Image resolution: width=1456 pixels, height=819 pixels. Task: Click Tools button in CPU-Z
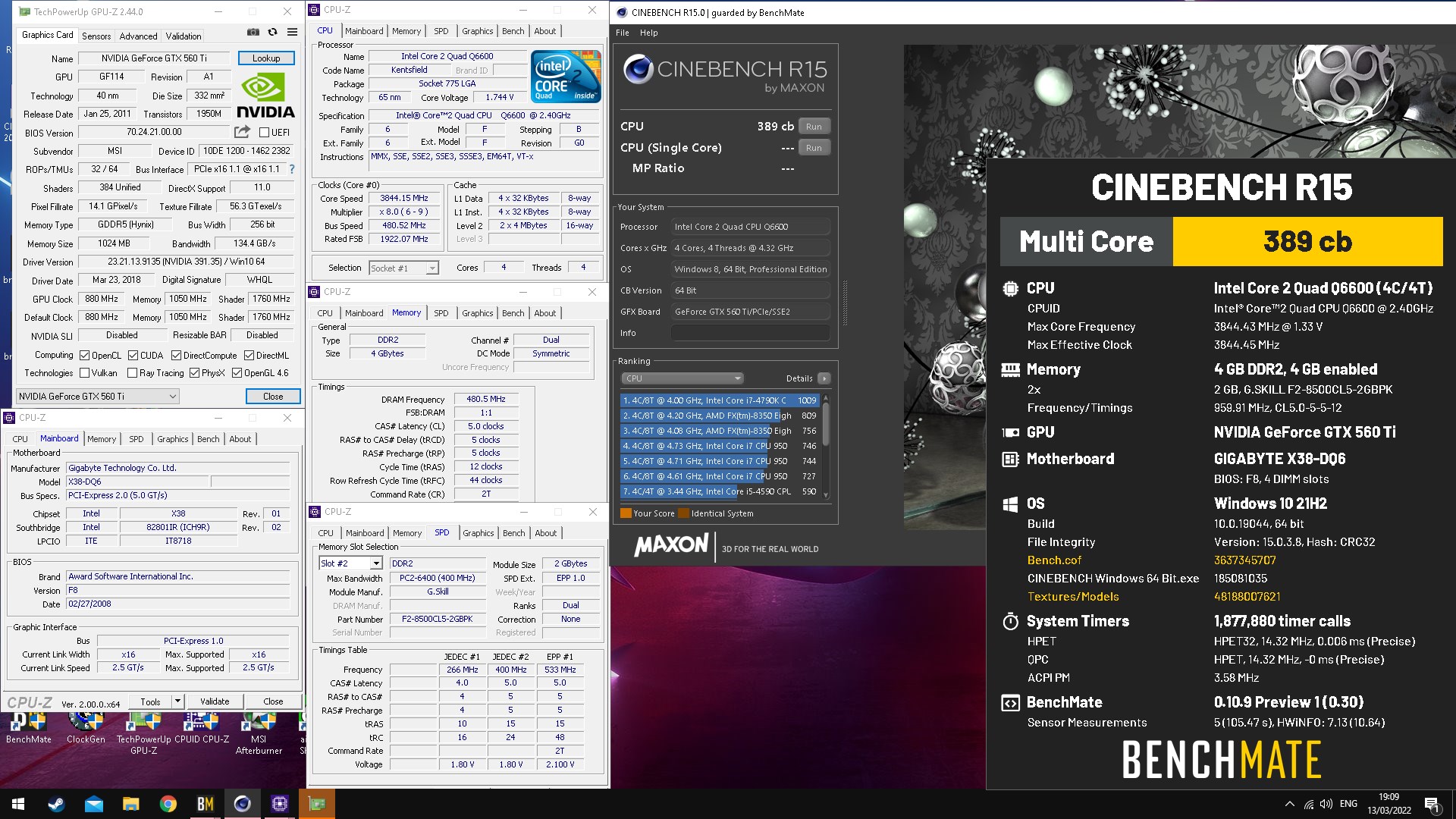(151, 701)
